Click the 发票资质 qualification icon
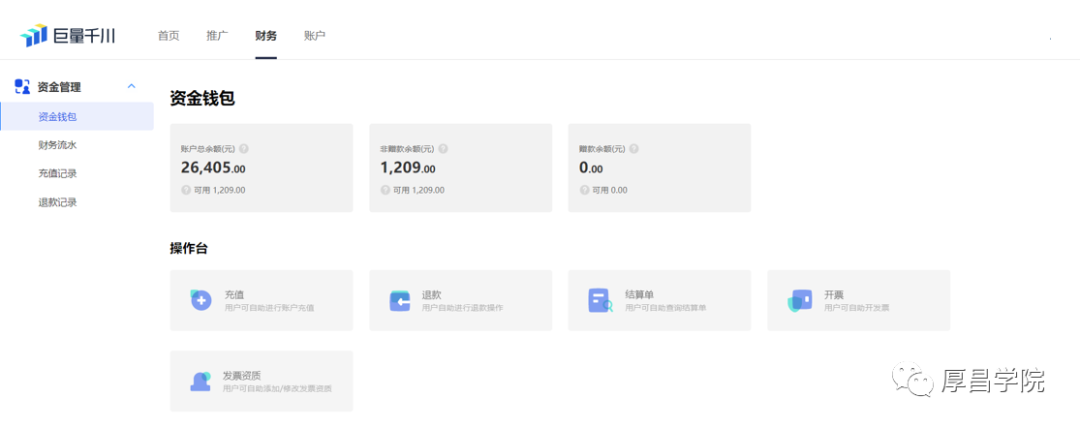This screenshot has height=428, width=1080. pos(200,381)
